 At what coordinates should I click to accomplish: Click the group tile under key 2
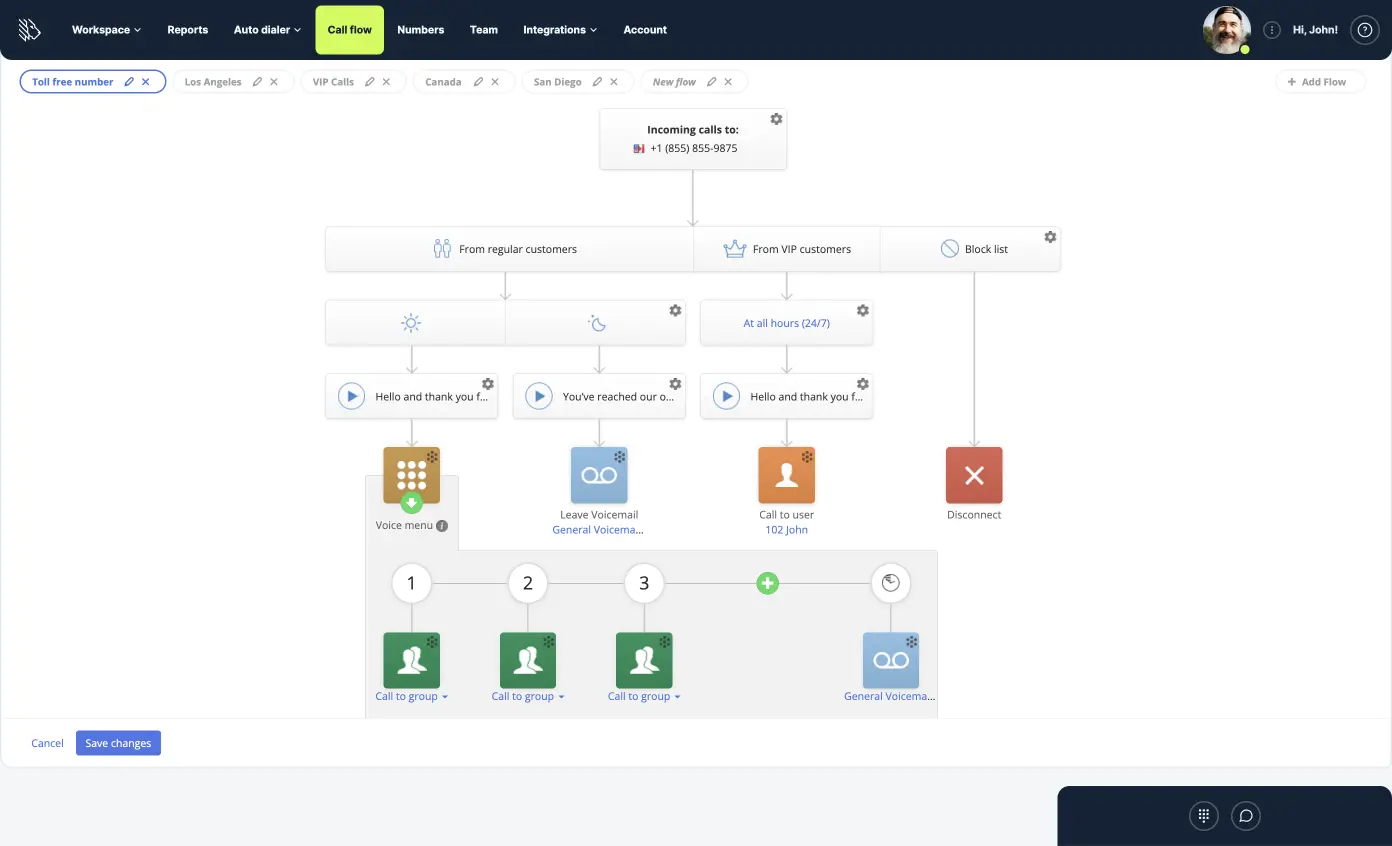[528, 660]
